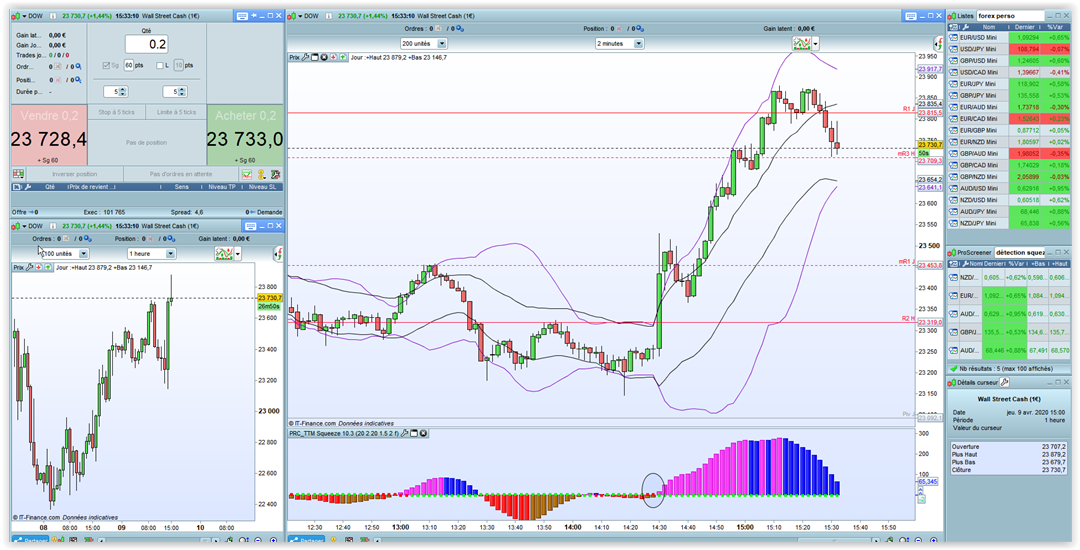Click the wrench icon in positions table header

click(x=28, y=187)
